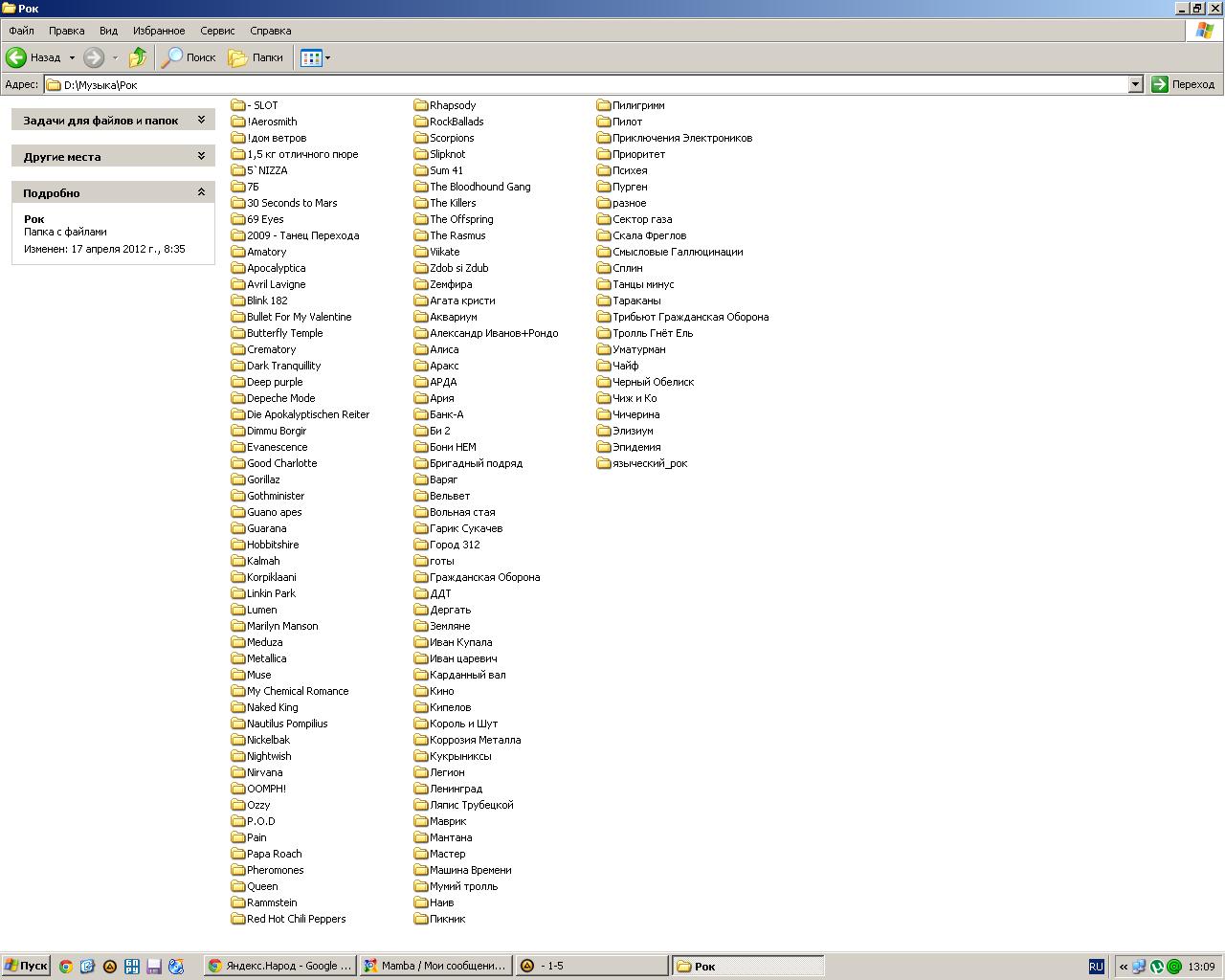The height and width of the screenshot is (980, 1225).
Task: Collapse the Подробно details panel
Action: tap(201, 192)
